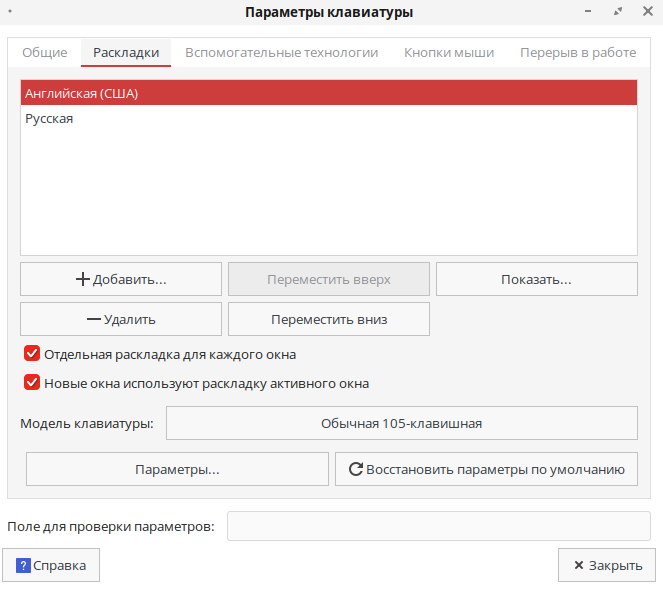Image resolution: width=663 pixels, height=589 pixels.
Task: Open layout Параметры... button
Action: [177, 469]
